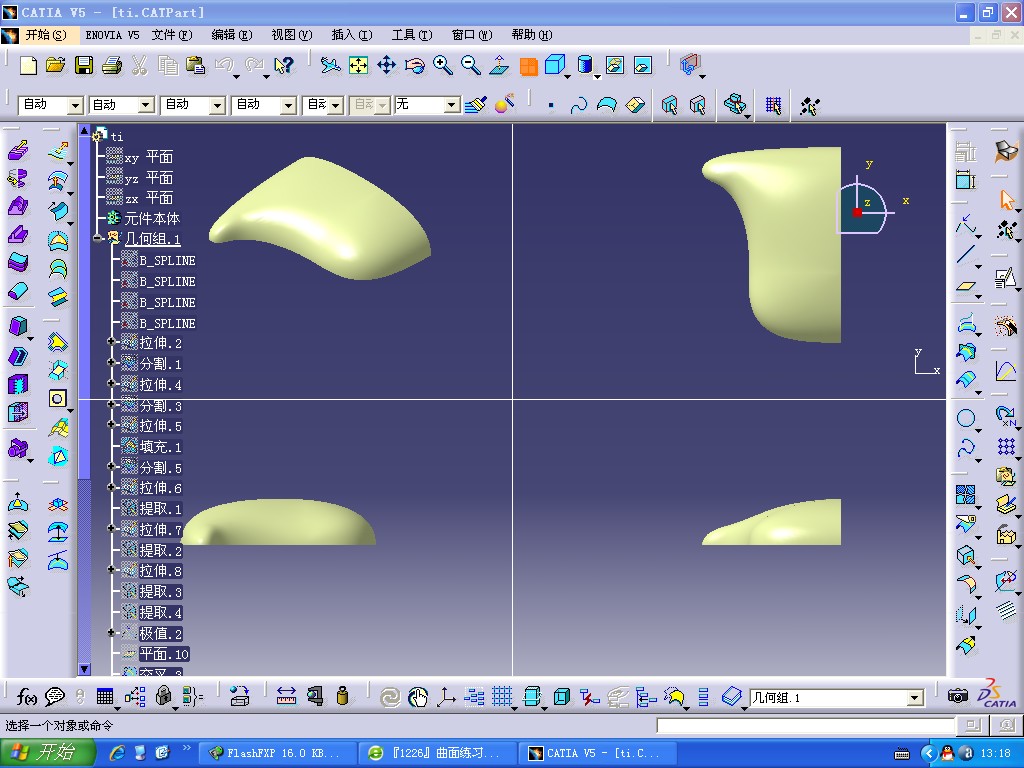Activate Fly mode airplane icon

[330, 65]
